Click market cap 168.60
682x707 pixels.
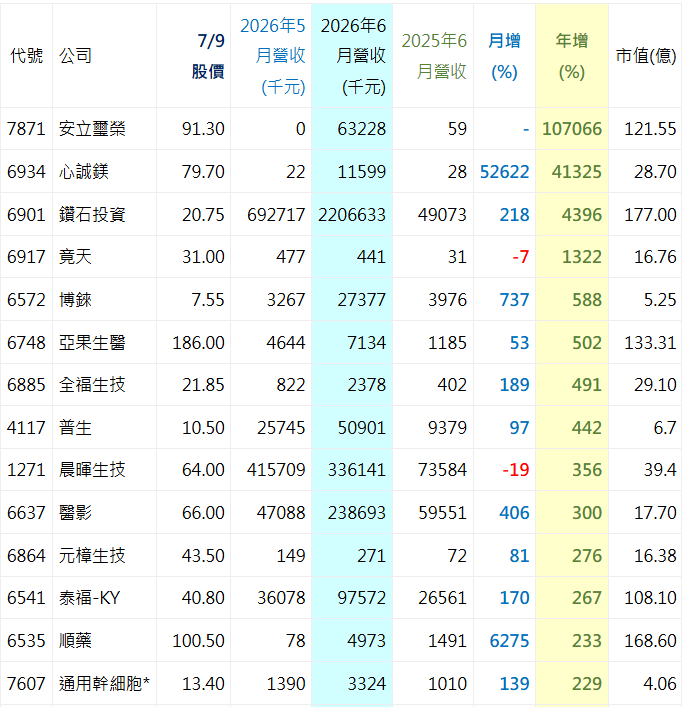coord(650,641)
